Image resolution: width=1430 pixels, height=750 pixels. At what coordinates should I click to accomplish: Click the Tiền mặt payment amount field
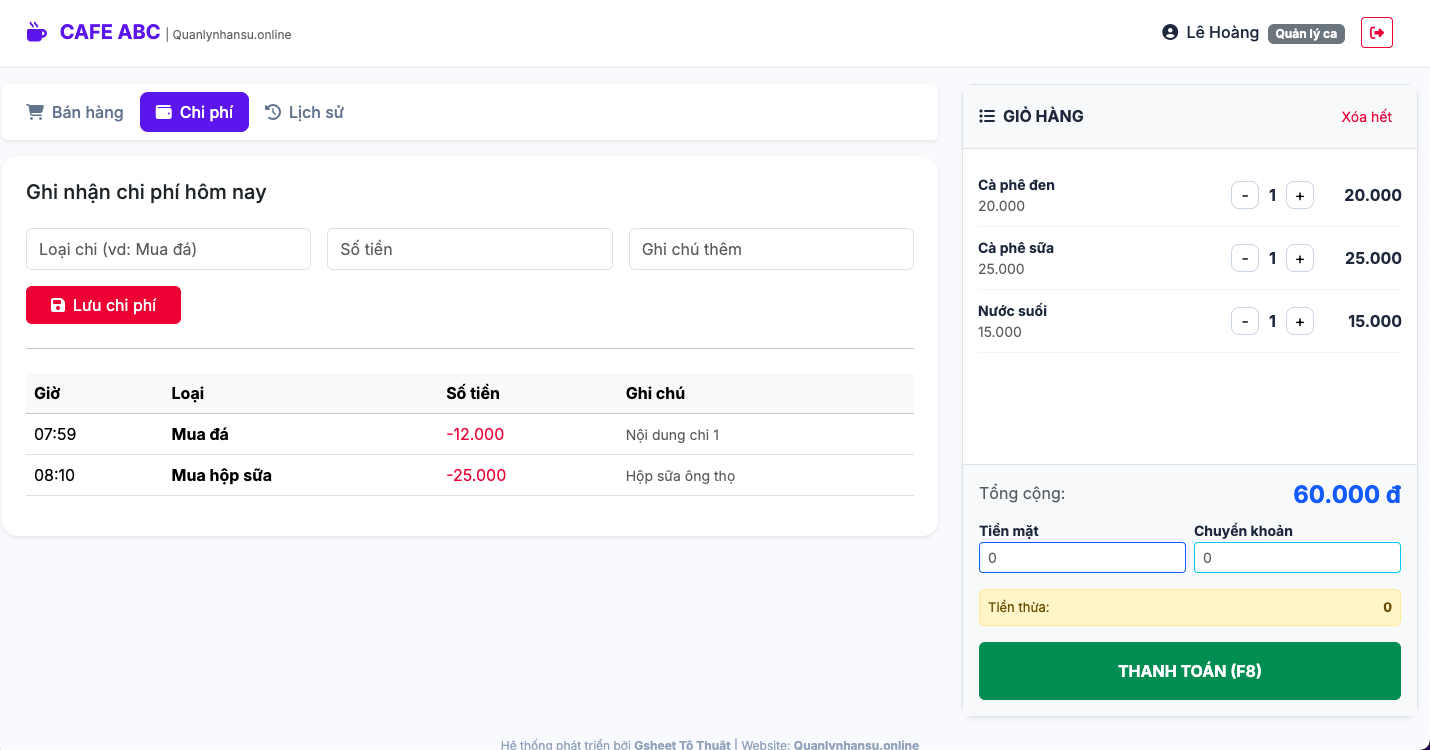coord(1082,557)
